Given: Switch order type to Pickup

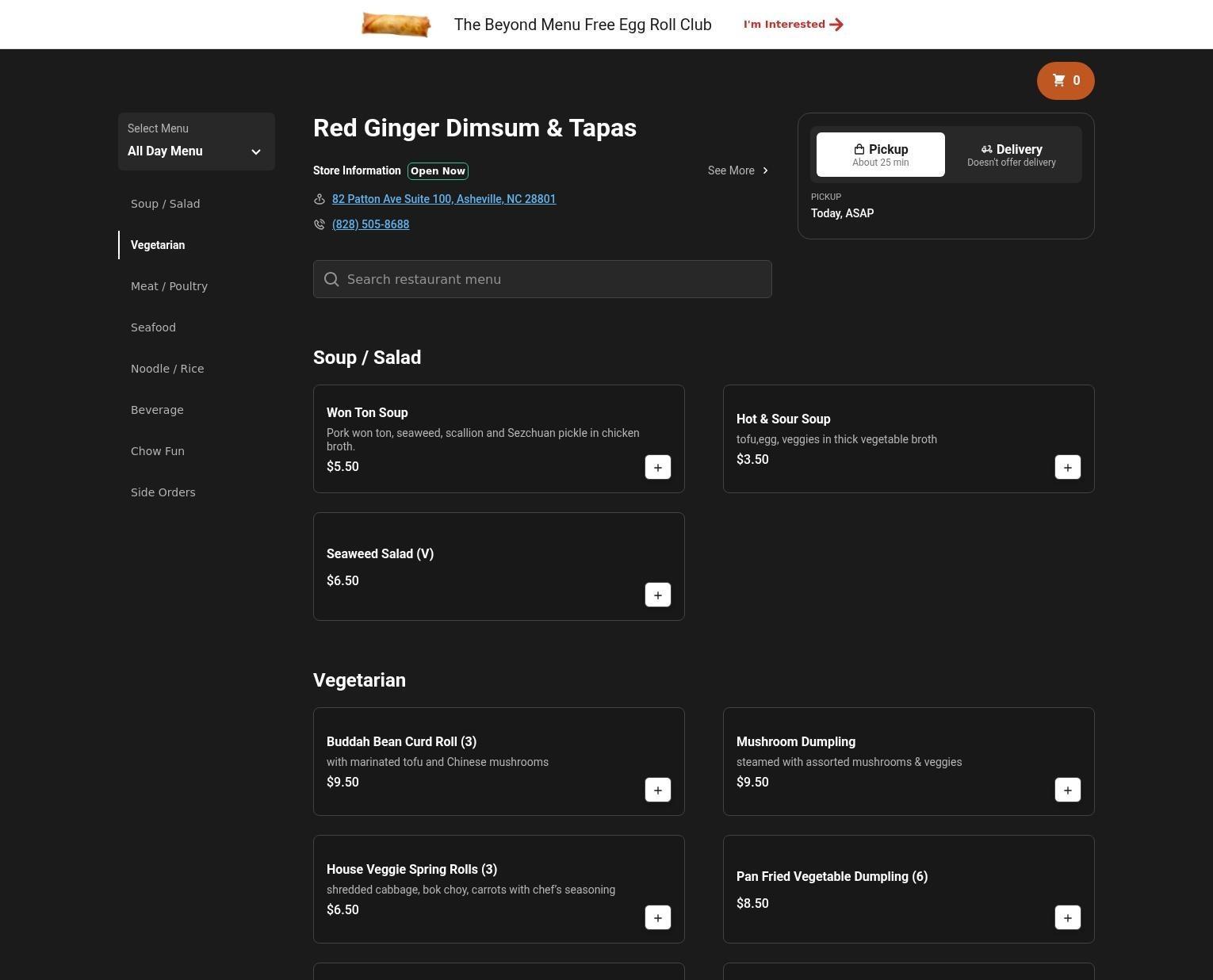Looking at the screenshot, I should [x=880, y=155].
